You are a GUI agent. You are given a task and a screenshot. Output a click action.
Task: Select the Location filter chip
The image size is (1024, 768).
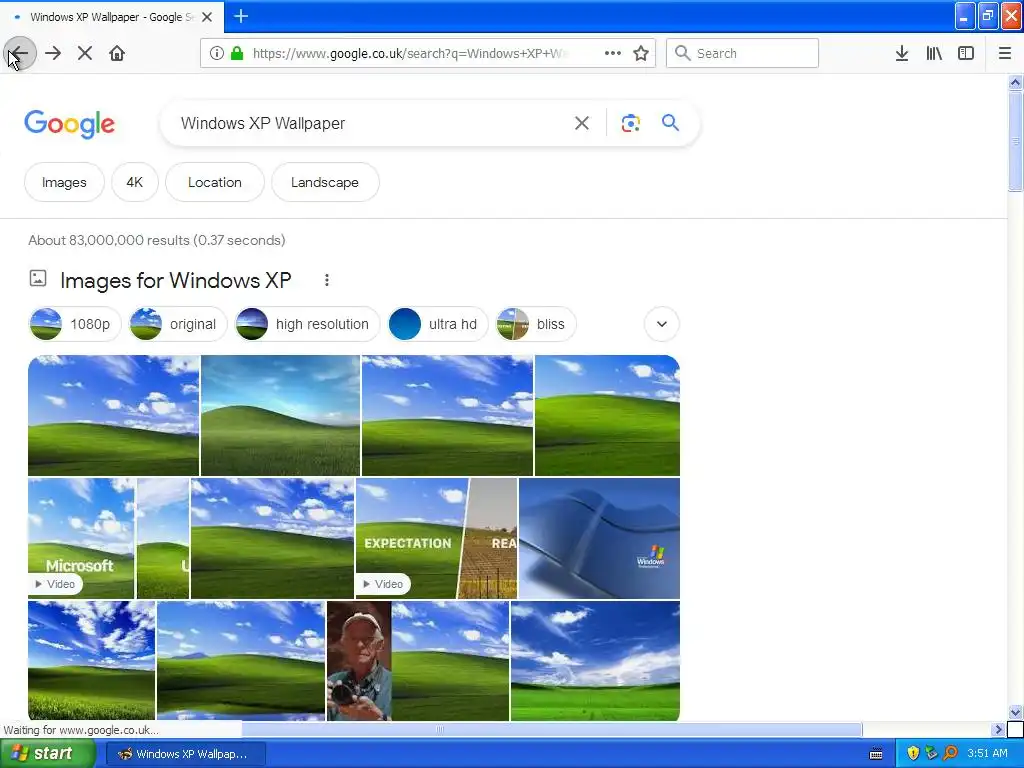(x=215, y=182)
